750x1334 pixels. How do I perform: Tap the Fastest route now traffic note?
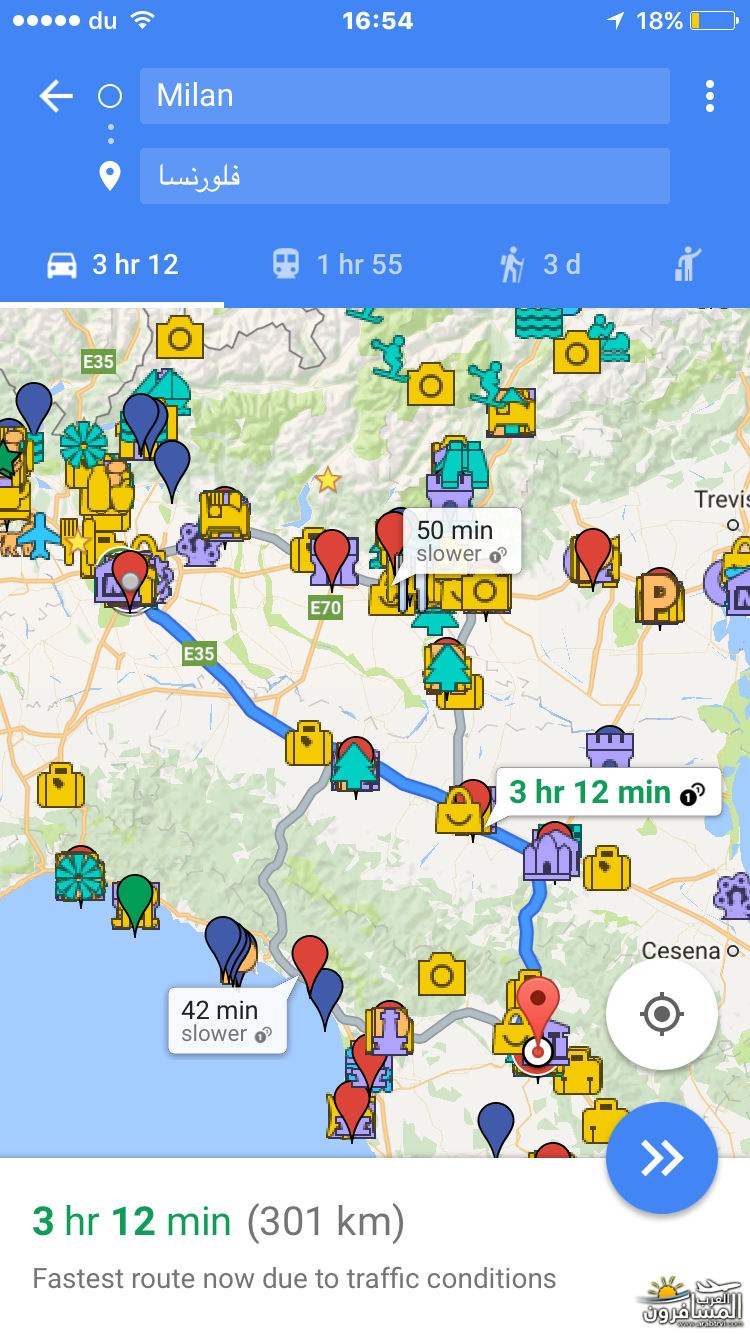coord(294,1278)
